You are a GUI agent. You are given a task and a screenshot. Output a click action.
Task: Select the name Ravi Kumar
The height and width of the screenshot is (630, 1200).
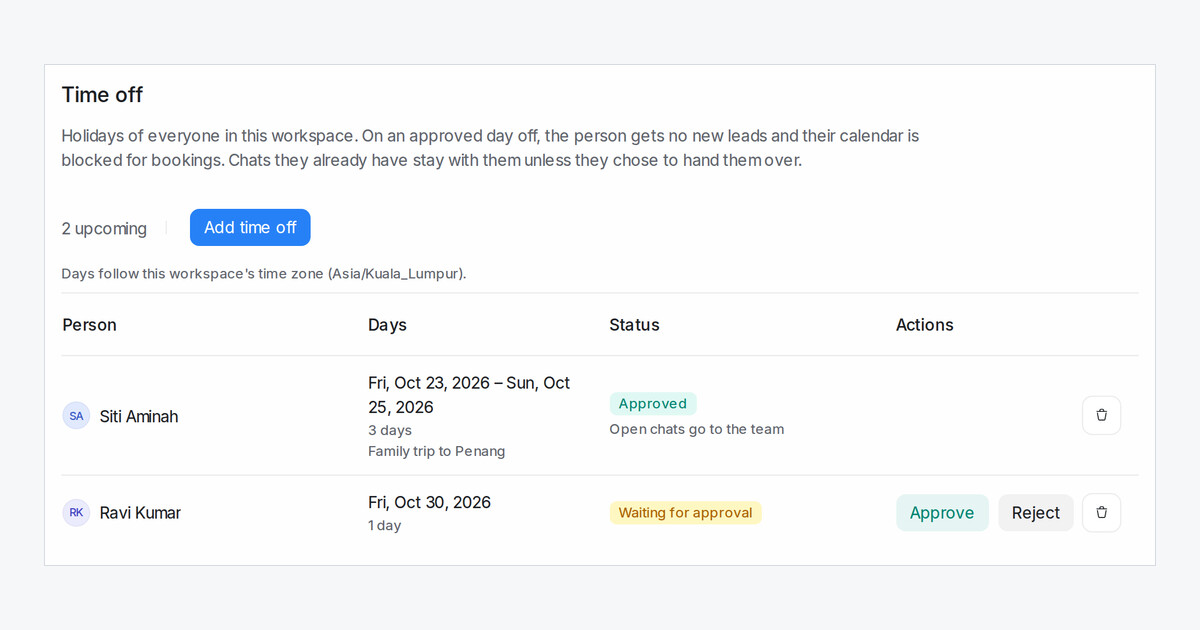140,513
